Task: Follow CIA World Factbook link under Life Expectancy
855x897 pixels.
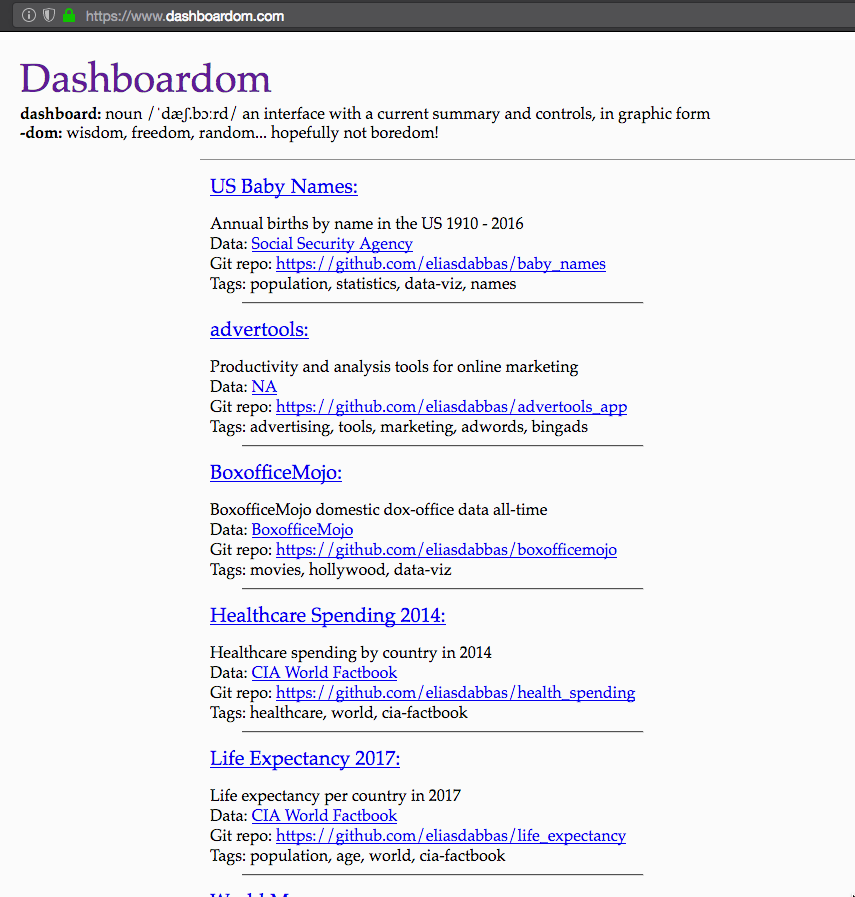Action: coord(324,816)
